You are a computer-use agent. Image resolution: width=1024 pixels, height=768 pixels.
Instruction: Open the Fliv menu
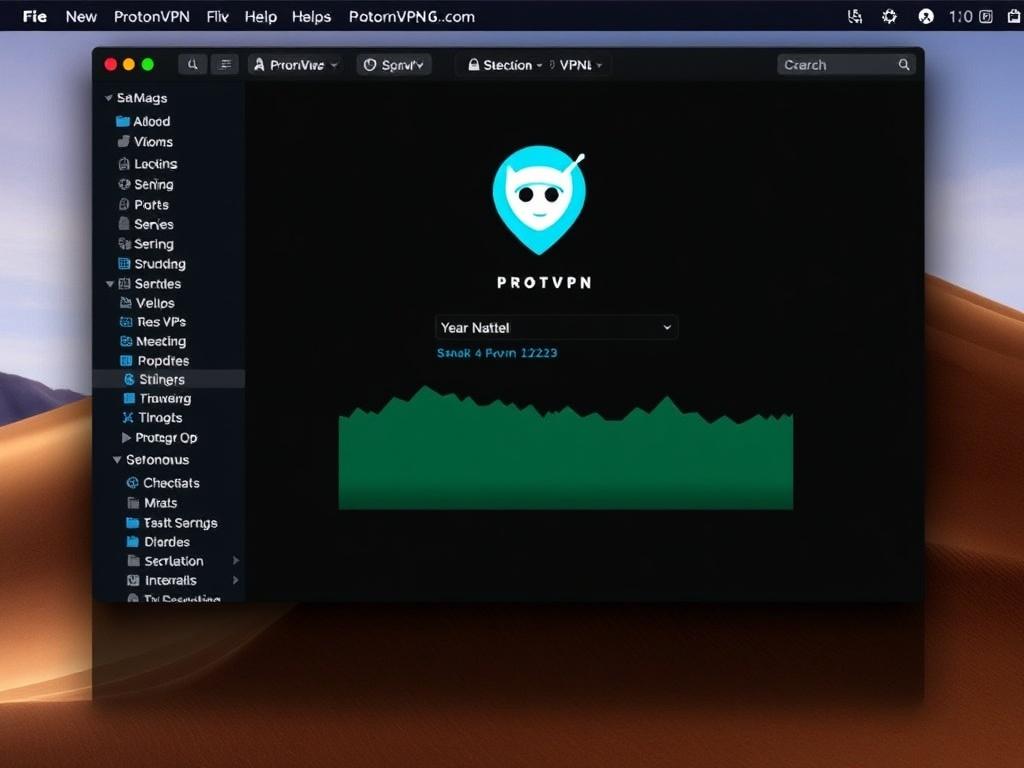(x=217, y=16)
